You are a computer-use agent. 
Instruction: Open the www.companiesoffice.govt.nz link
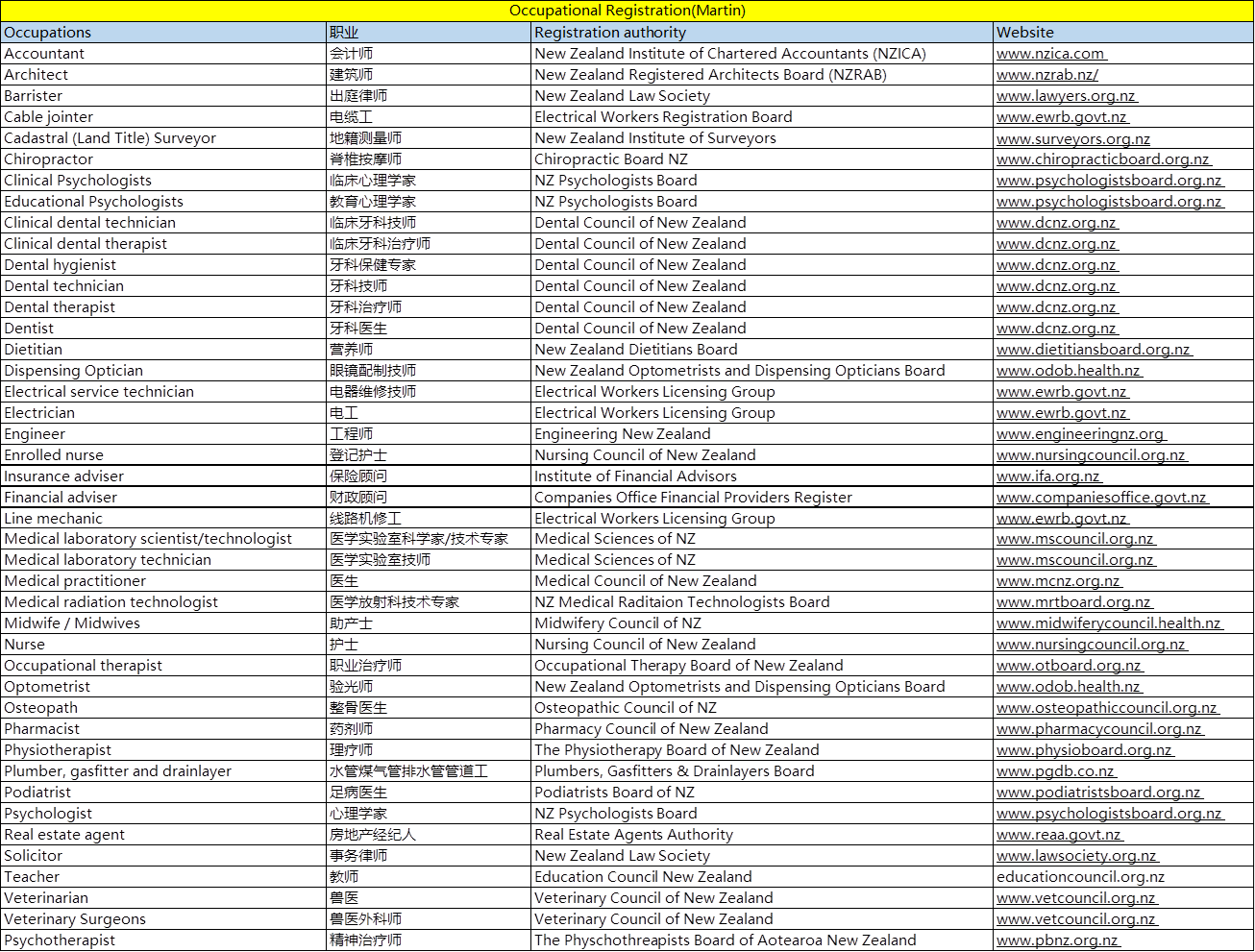1102,498
